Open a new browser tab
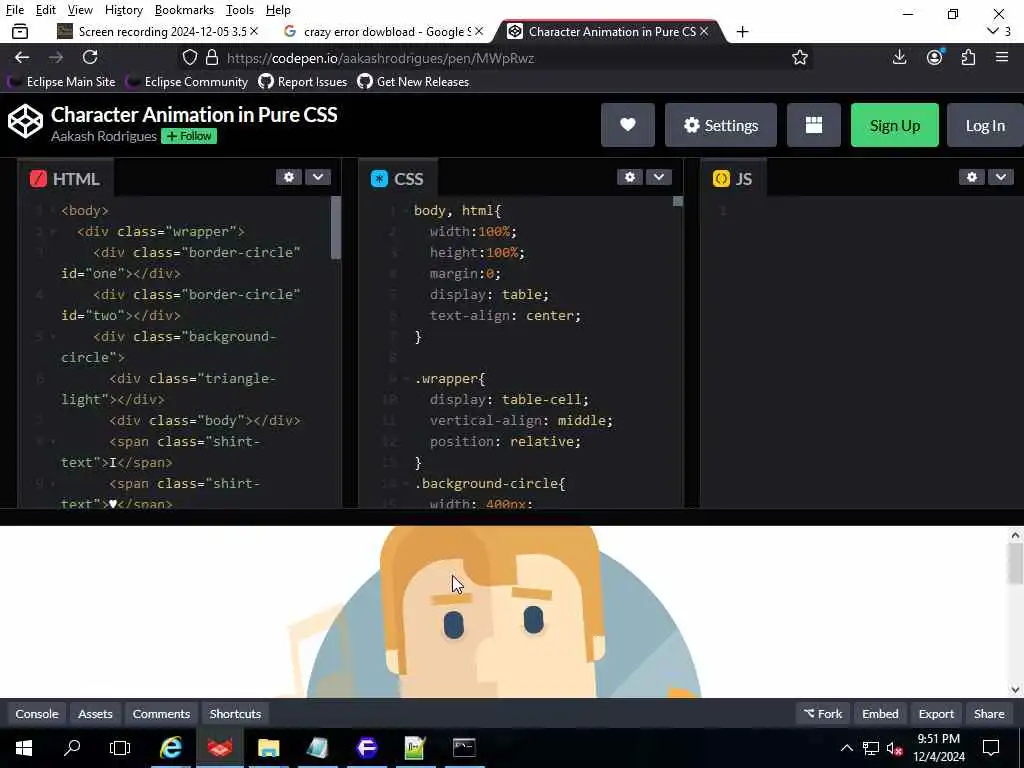Screen dimensions: 1024x768 point(743,31)
